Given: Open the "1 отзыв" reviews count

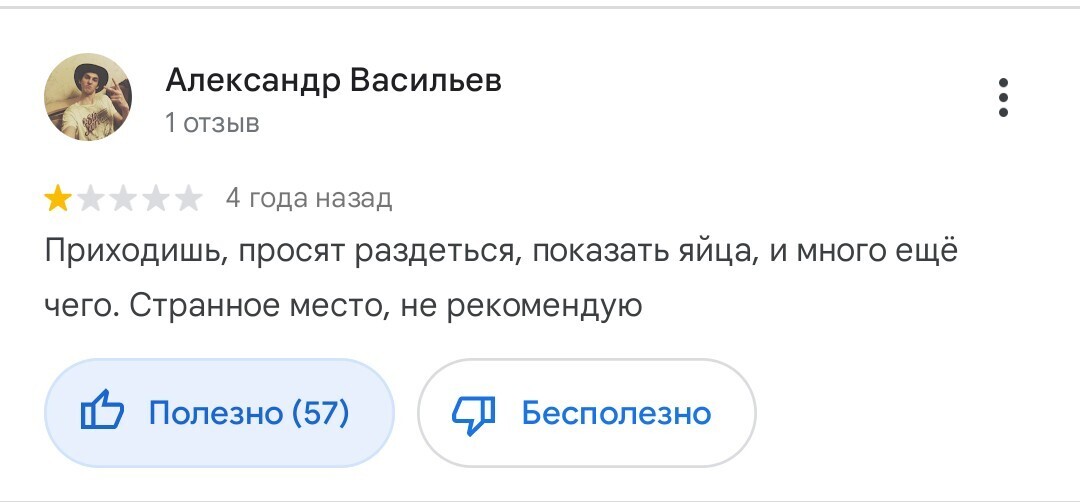Looking at the screenshot, I should (x=212, y=124).
